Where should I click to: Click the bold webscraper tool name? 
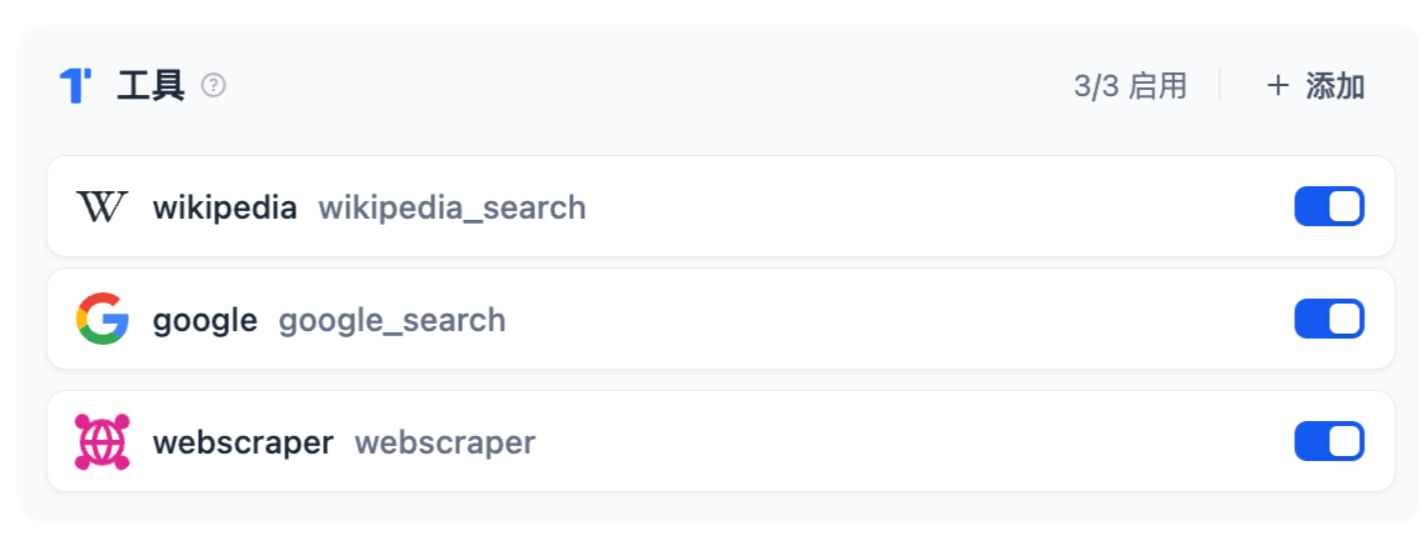tap(243, 442)
